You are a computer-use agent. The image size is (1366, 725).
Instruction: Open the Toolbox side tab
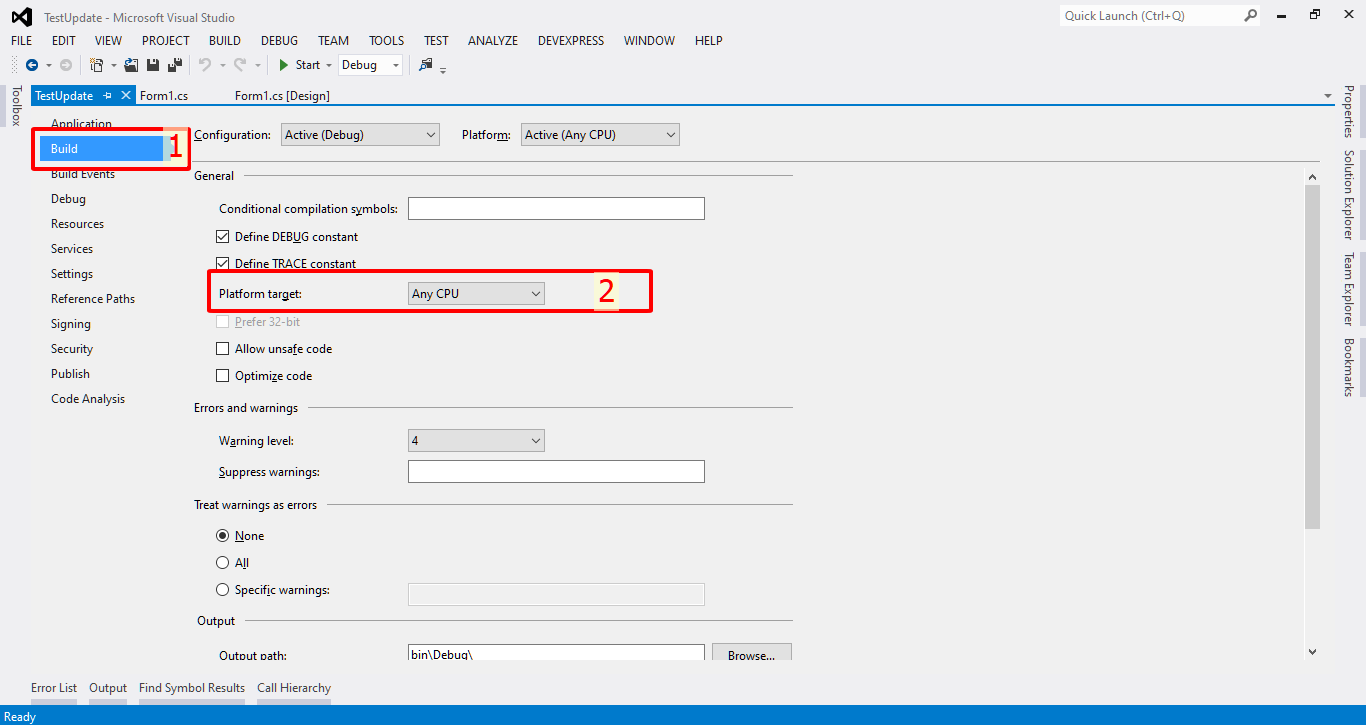(x=15, y=106)
